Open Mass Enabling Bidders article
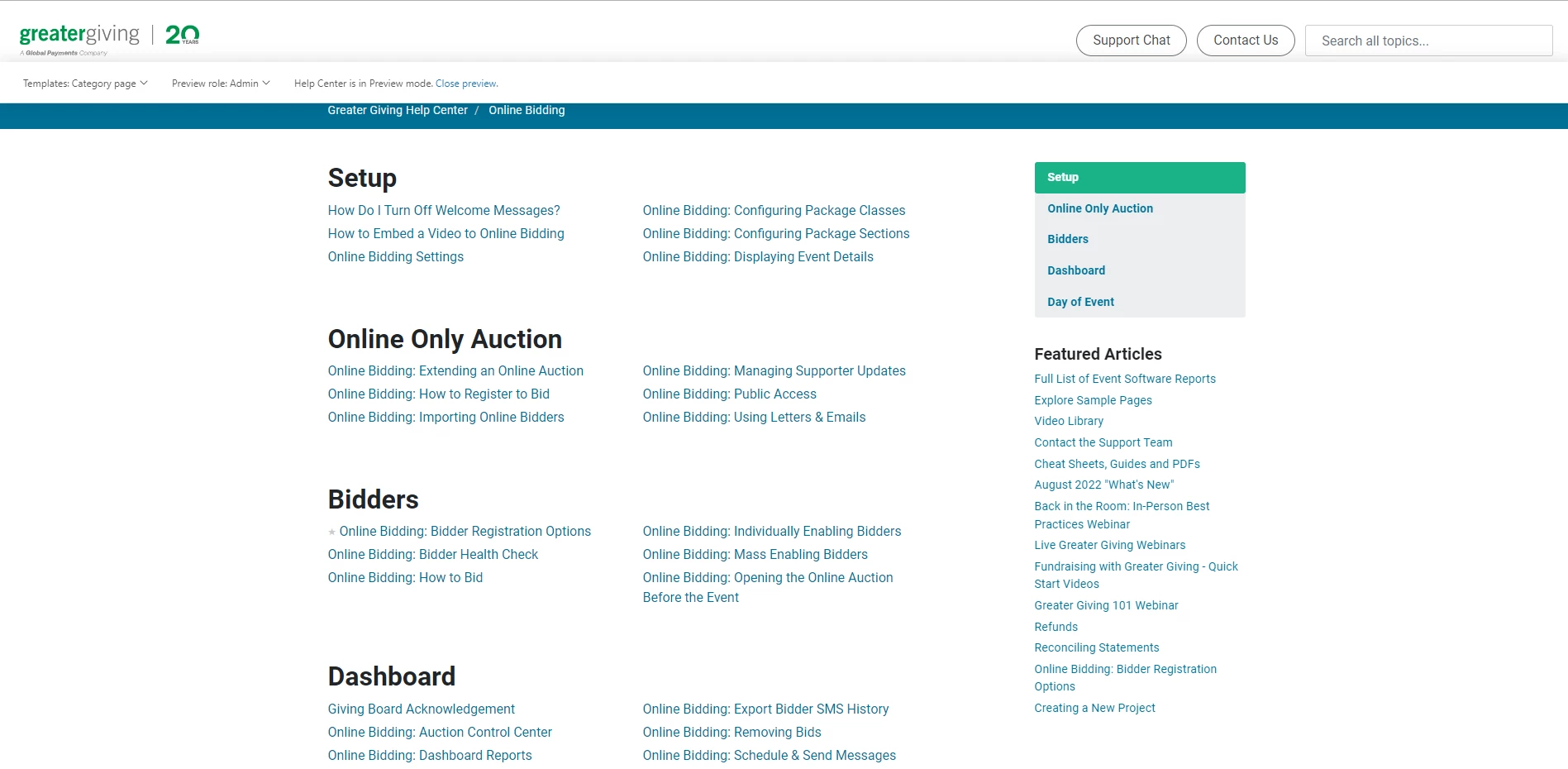The height and width of the screenshot is (769, 1568). 755,555
